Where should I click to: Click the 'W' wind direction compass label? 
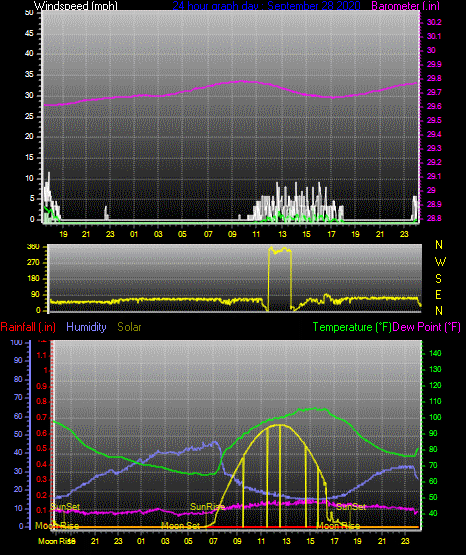[440, 262]
